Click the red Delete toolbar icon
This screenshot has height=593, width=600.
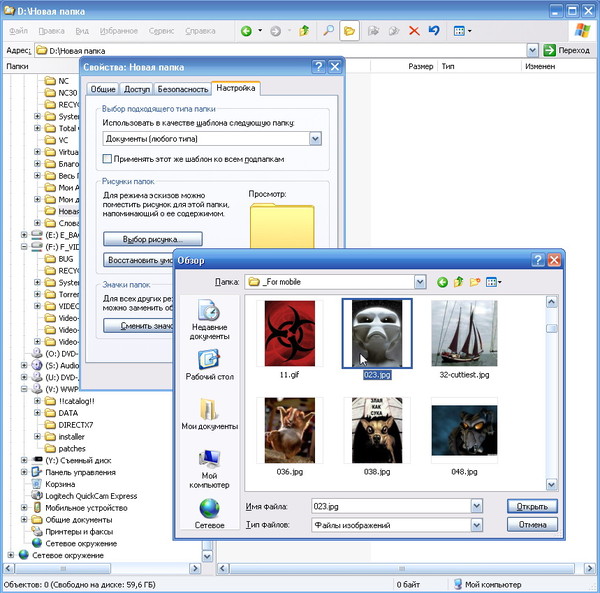[x=414, y=31]
